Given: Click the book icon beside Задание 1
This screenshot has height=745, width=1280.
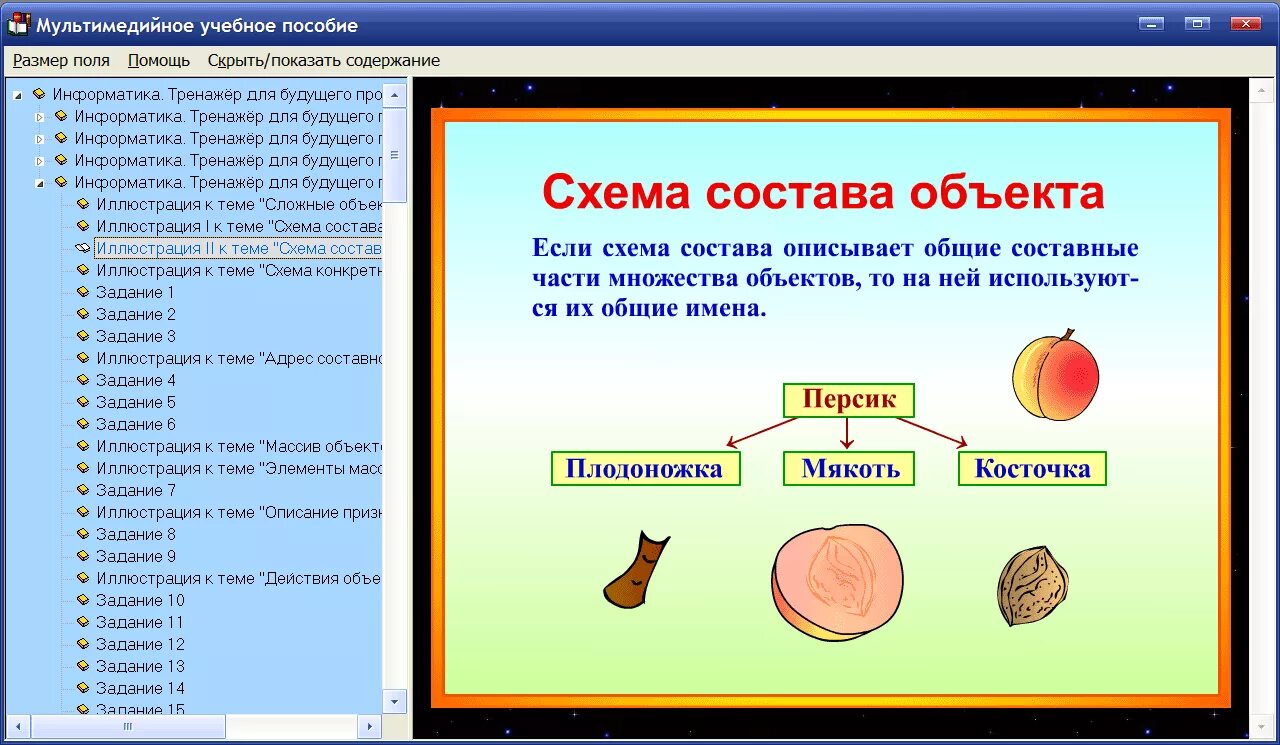Looking at the screenshot, I should 83,292.
